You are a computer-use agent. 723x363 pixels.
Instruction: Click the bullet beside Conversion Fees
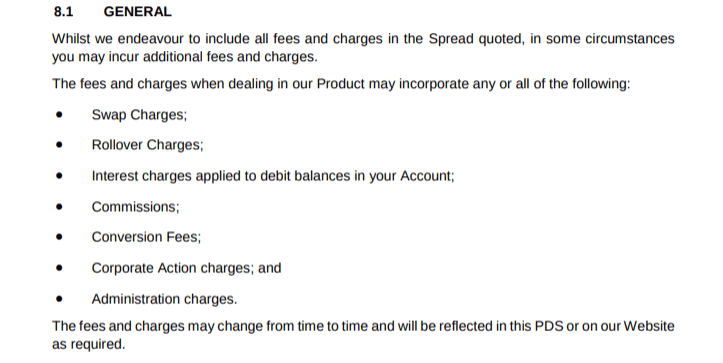click(x=59, y=237)
